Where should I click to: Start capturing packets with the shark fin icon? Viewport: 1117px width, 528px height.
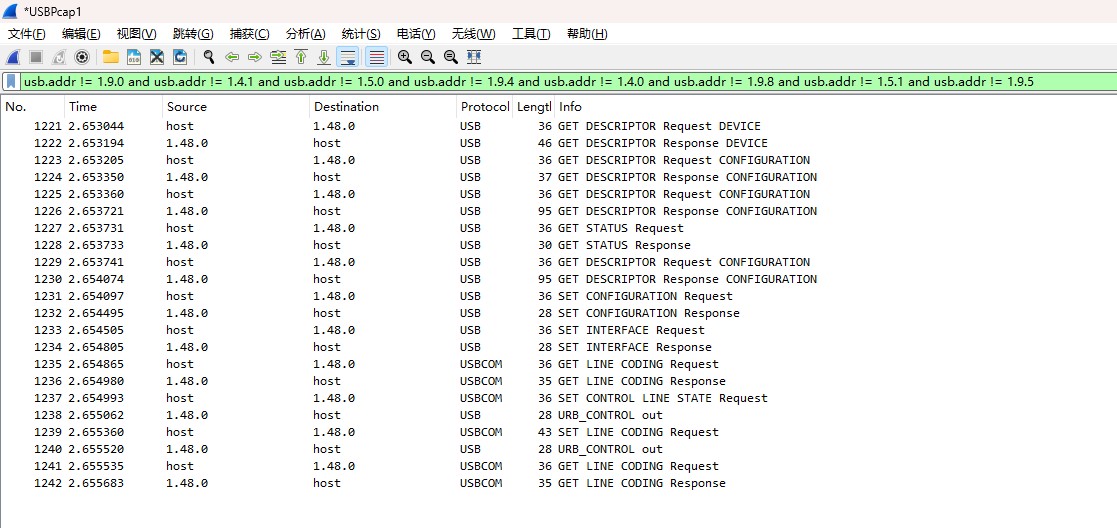pos(13,57)
